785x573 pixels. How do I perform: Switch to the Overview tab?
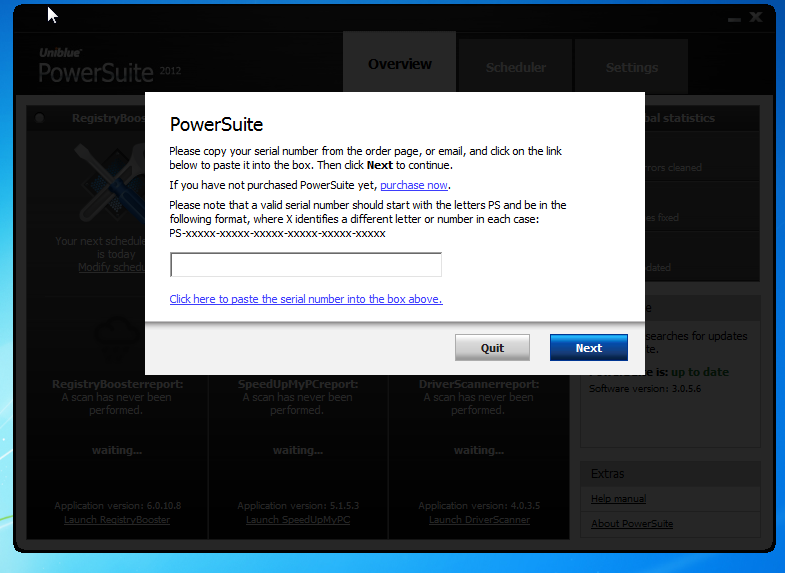click(x=400, y=64)
